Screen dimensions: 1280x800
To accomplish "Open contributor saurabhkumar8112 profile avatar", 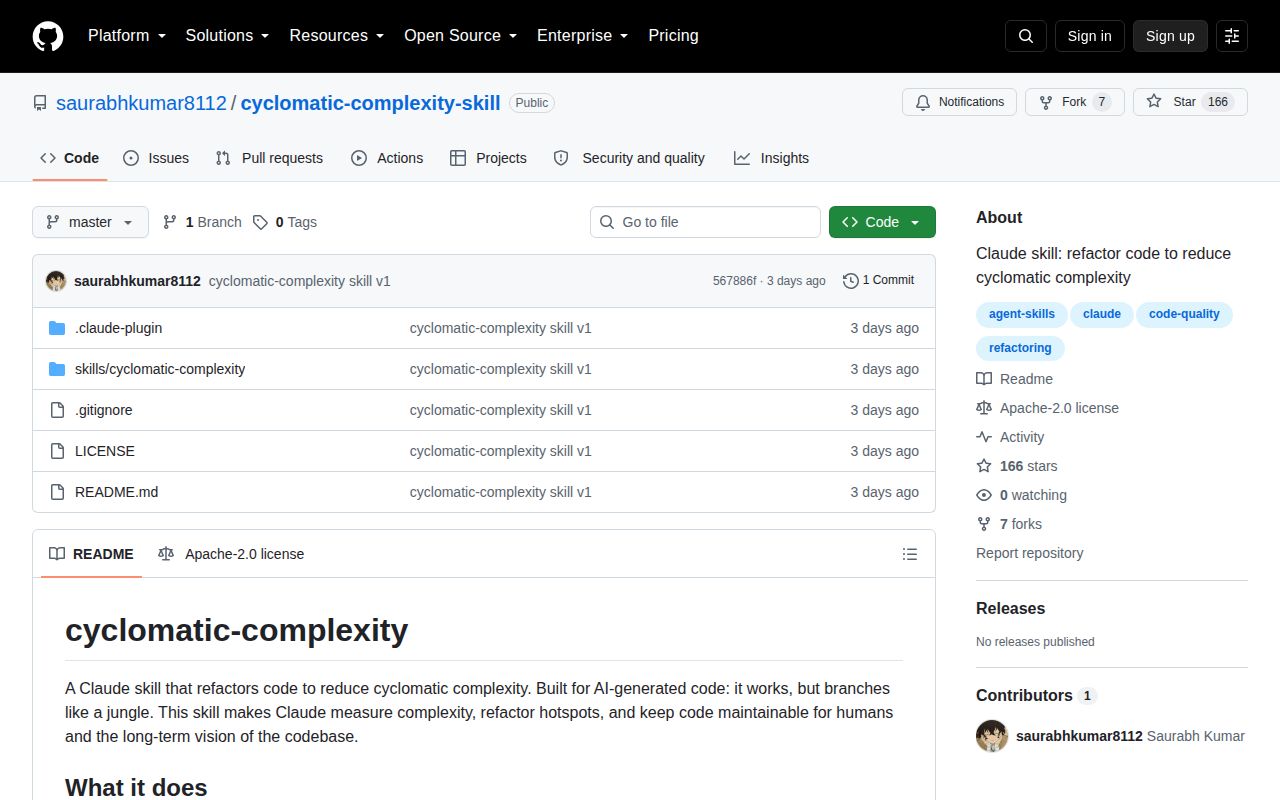I will [992, 736].
